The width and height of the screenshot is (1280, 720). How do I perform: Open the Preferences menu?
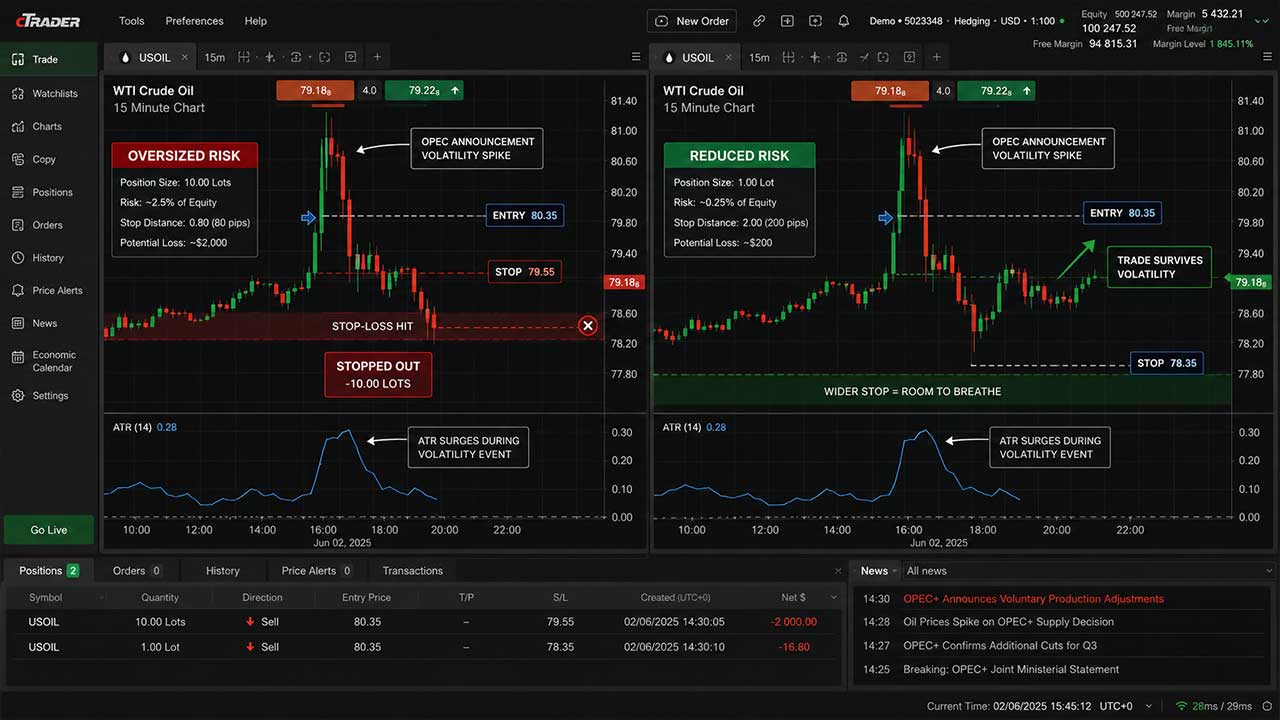[194, 21]
